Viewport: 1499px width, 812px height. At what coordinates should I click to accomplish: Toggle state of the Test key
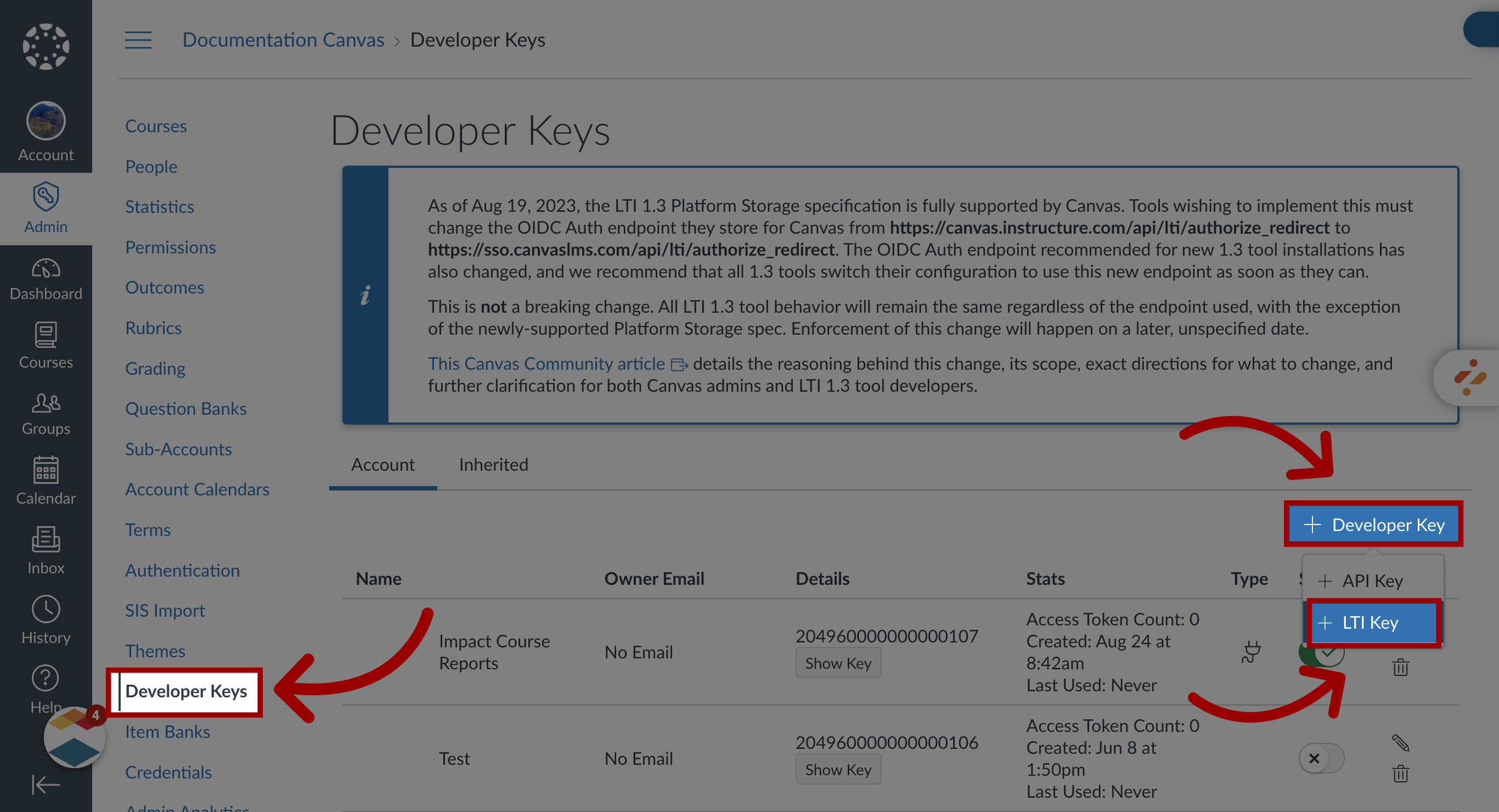coord(1322,758)
